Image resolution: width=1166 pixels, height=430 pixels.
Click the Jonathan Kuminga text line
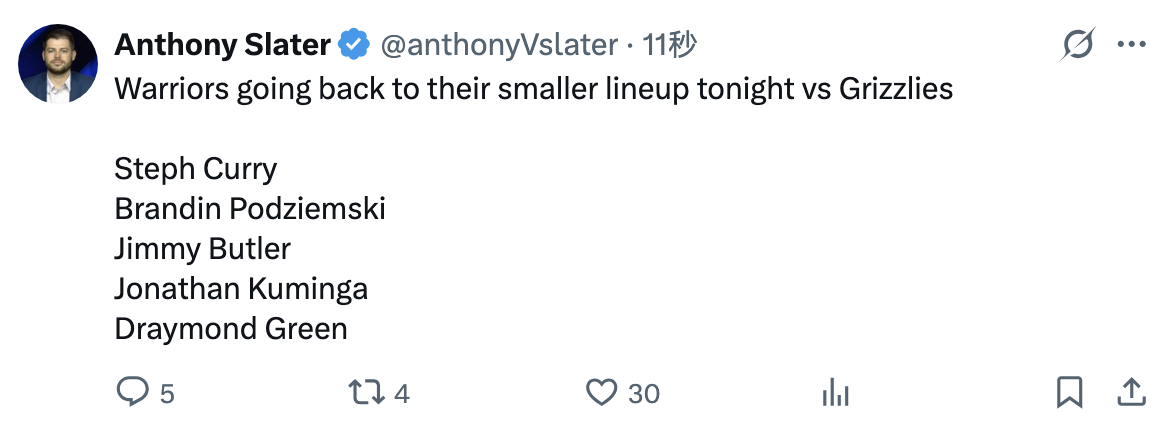241,289
